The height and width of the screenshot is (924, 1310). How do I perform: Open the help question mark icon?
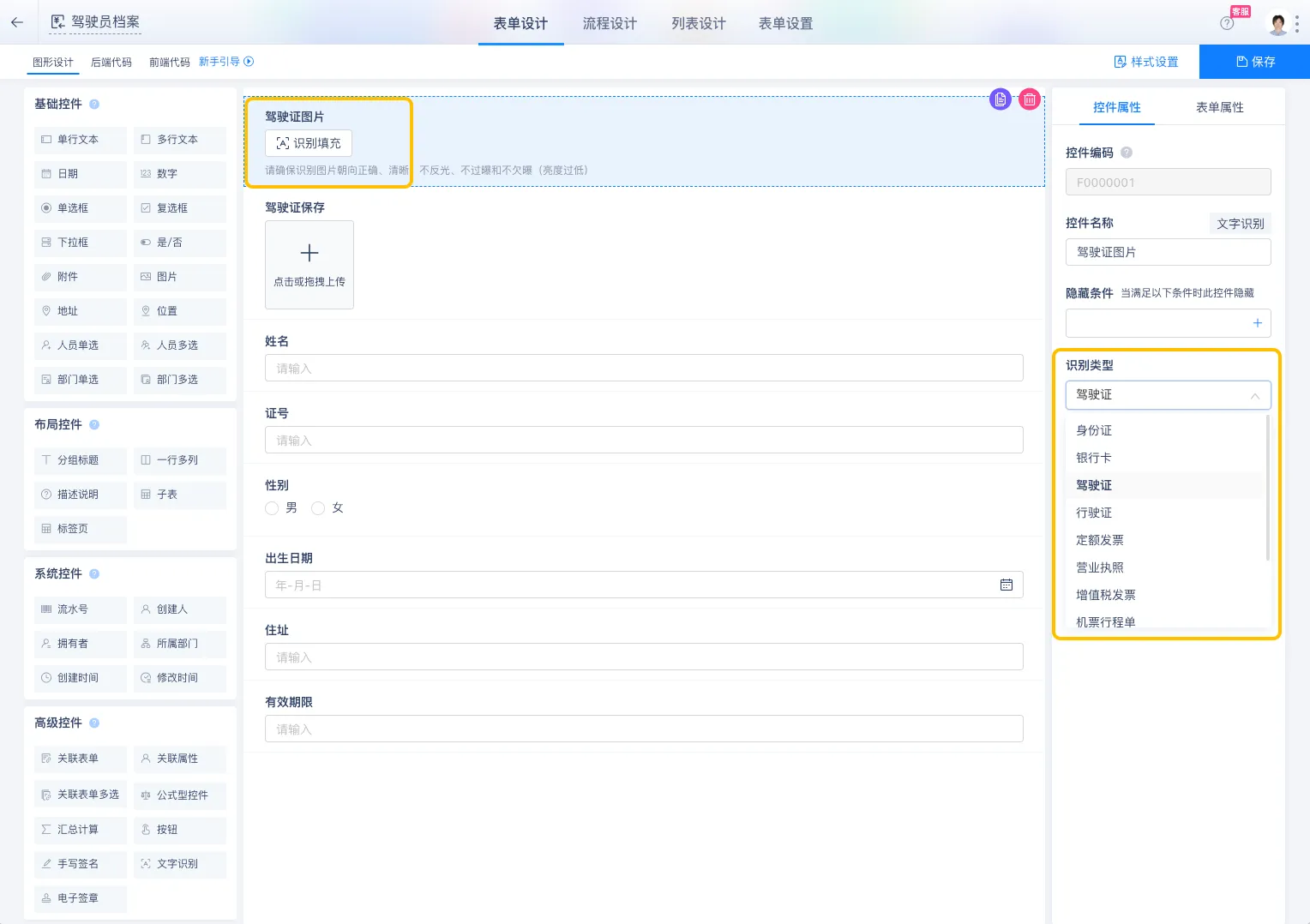[1227, 23]
